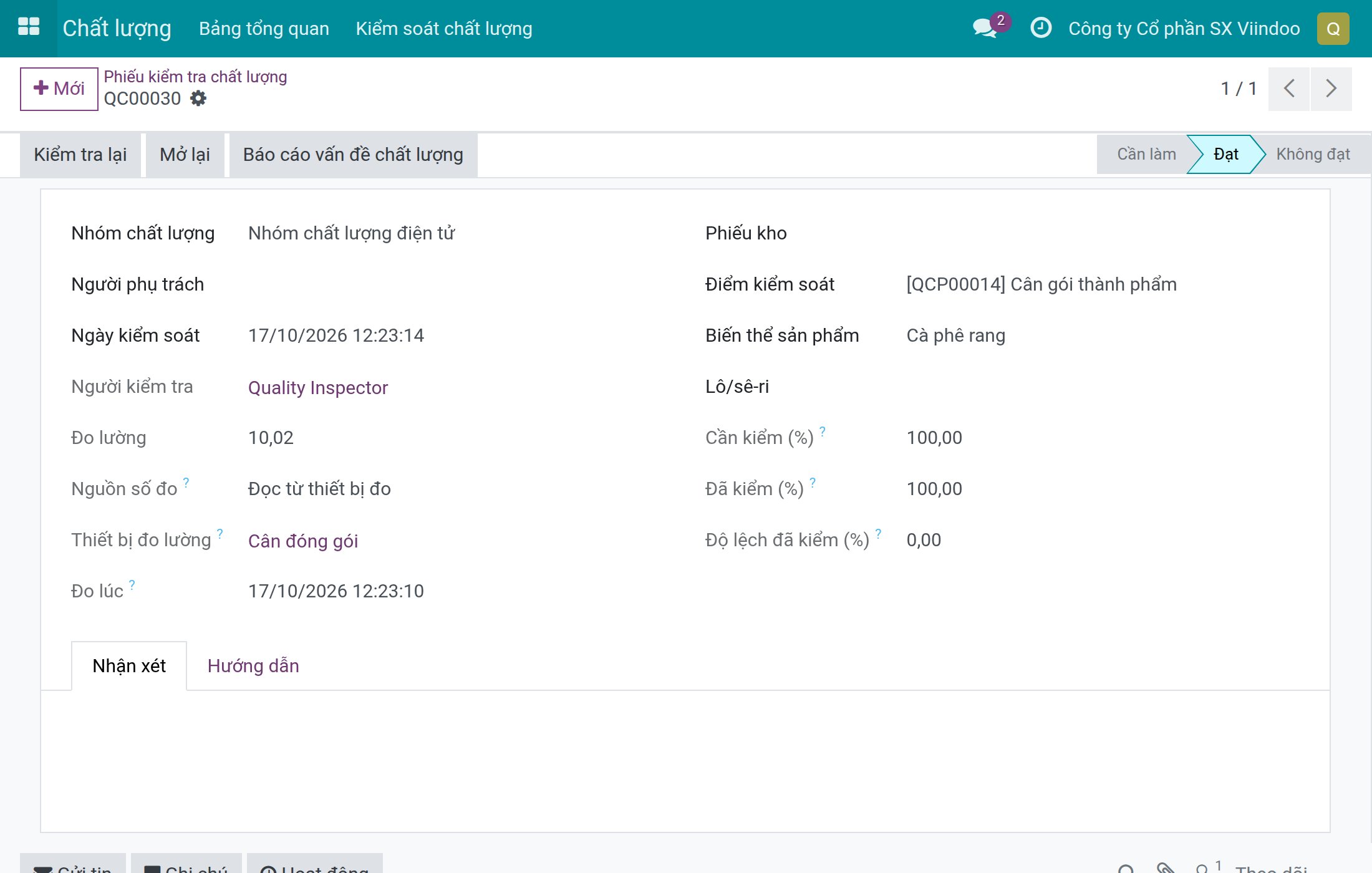Viewport: 1372px width, 873px height.
Task: Click the Mới button
Action: click(59, 89)
